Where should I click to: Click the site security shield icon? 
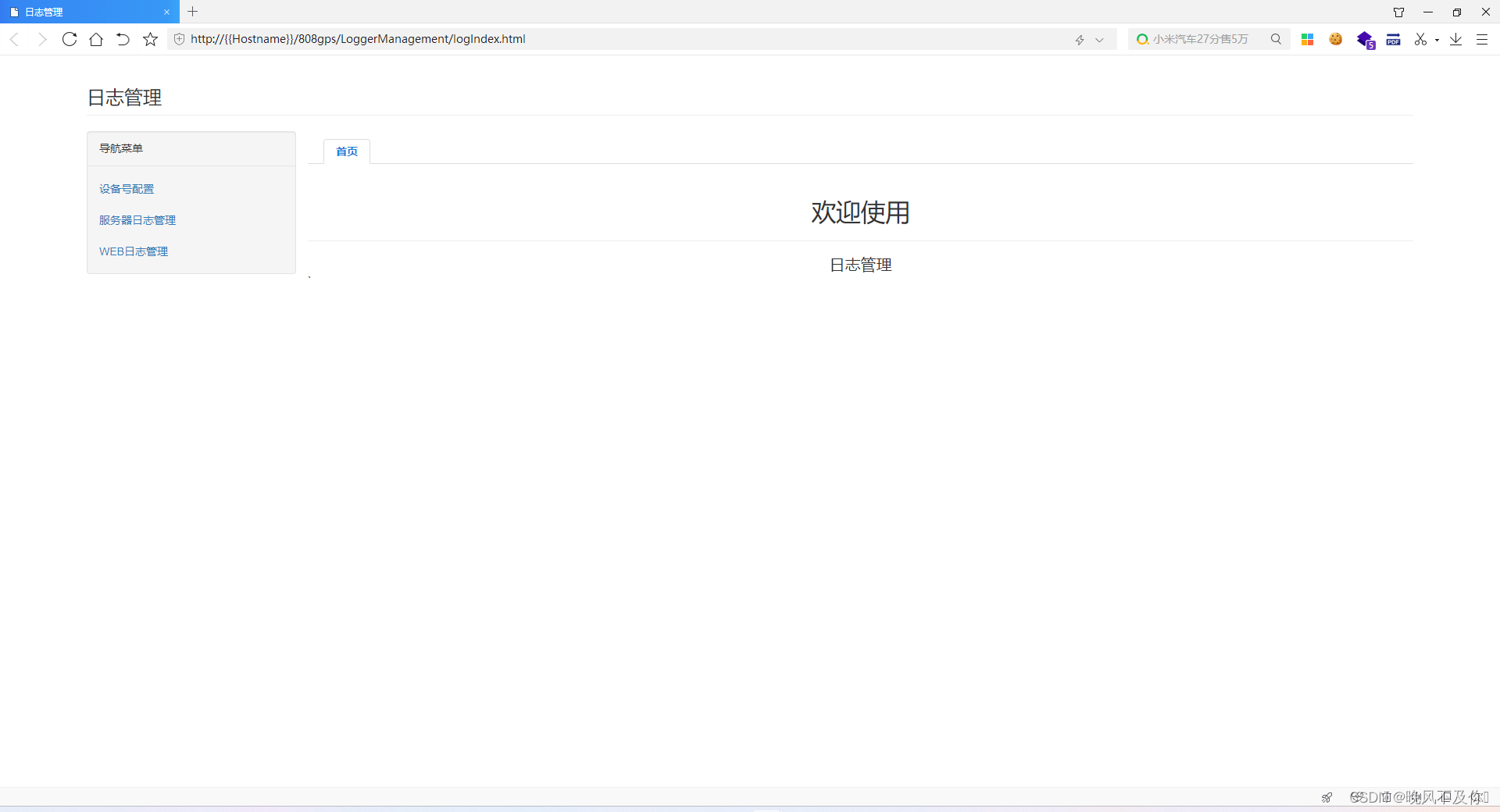179,39
